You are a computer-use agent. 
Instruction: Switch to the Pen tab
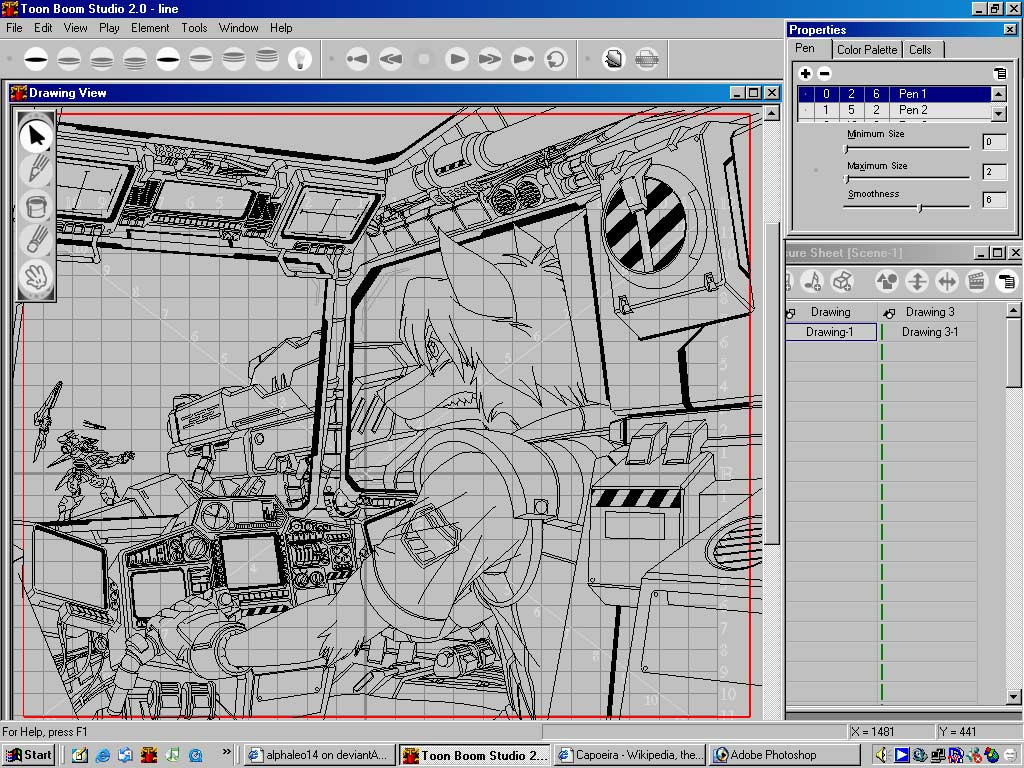[x=805, y=48]
